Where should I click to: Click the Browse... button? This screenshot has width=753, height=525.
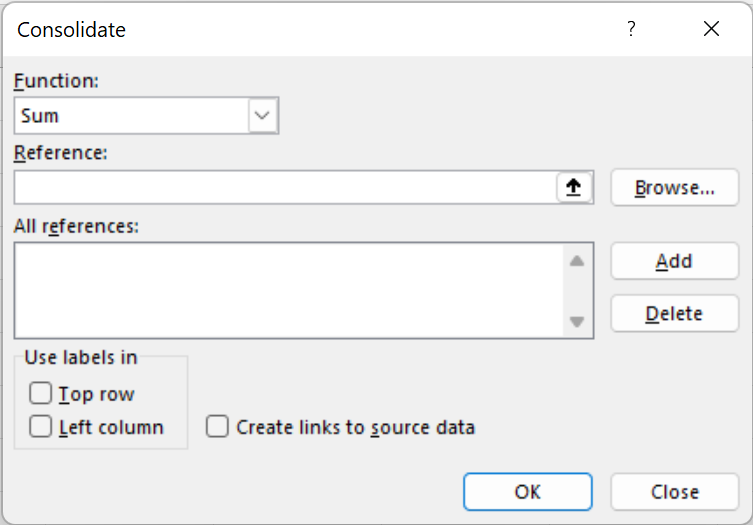674,187
